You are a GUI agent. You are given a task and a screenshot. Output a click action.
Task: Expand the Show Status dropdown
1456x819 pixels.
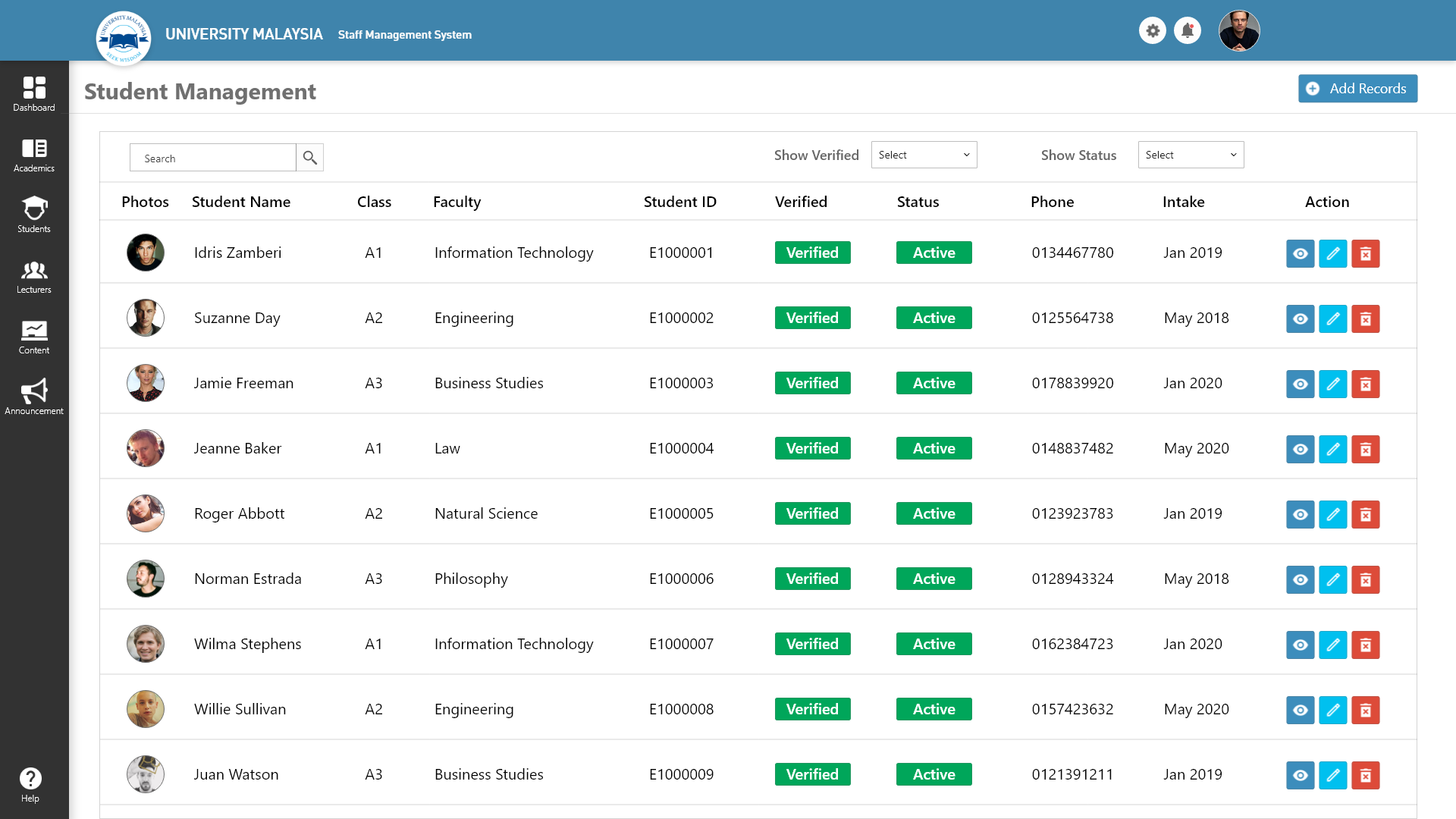(1191, 155)
